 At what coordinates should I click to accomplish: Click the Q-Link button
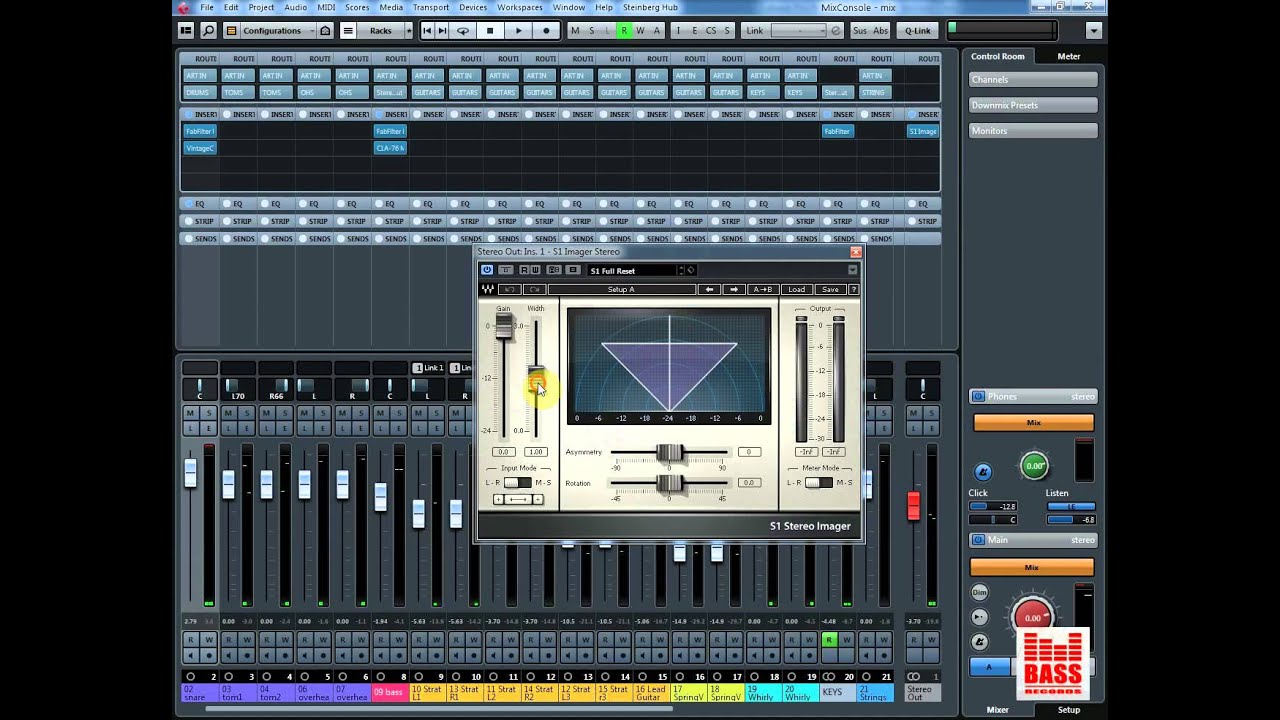tap(917, 31)
